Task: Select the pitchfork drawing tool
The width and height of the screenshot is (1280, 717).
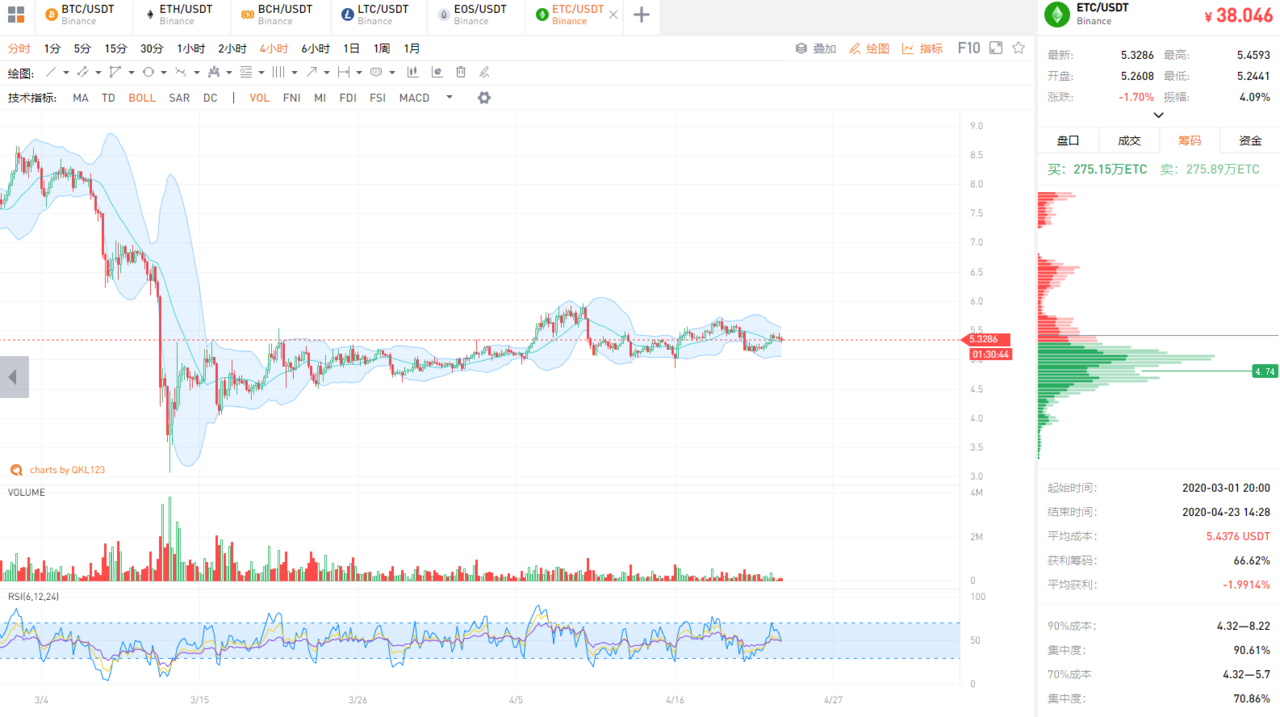Action: point(214,72)
